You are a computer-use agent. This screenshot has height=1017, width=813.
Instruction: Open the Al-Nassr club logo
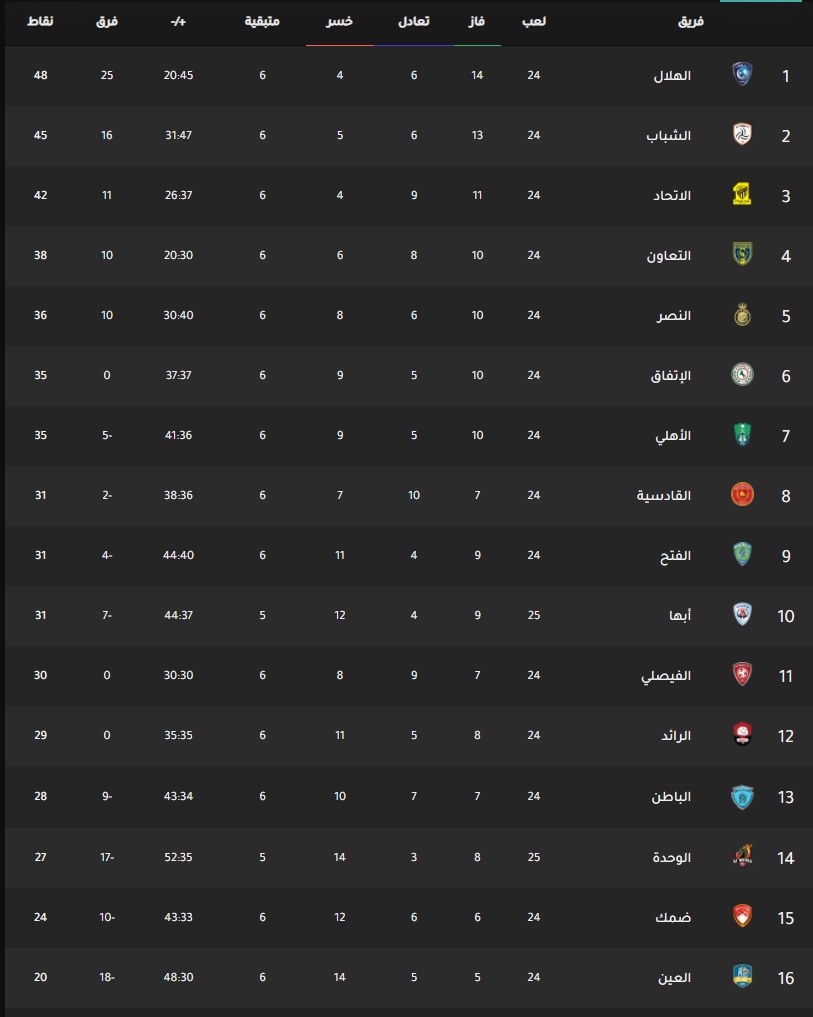coord(742,315)
